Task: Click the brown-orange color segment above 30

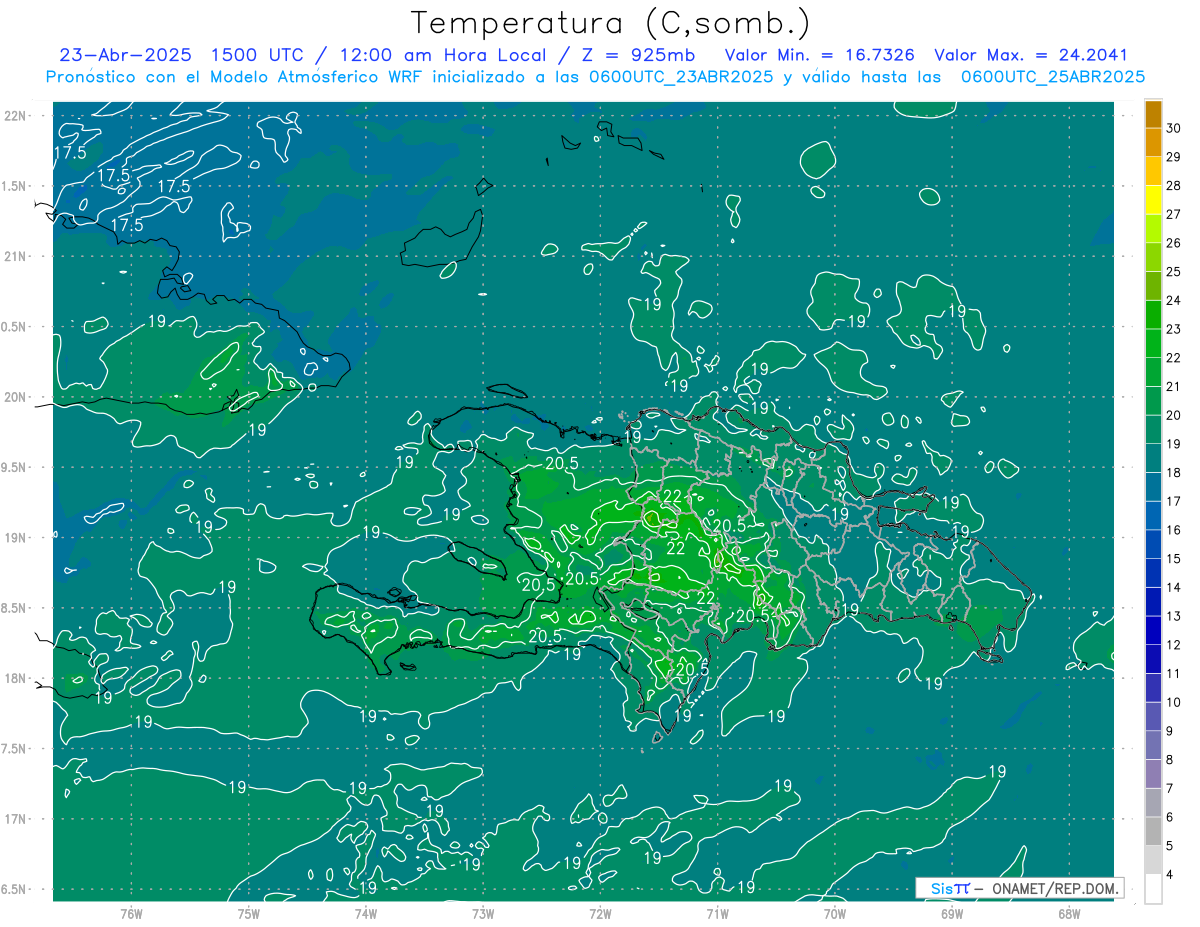Action: (1154, 114)
